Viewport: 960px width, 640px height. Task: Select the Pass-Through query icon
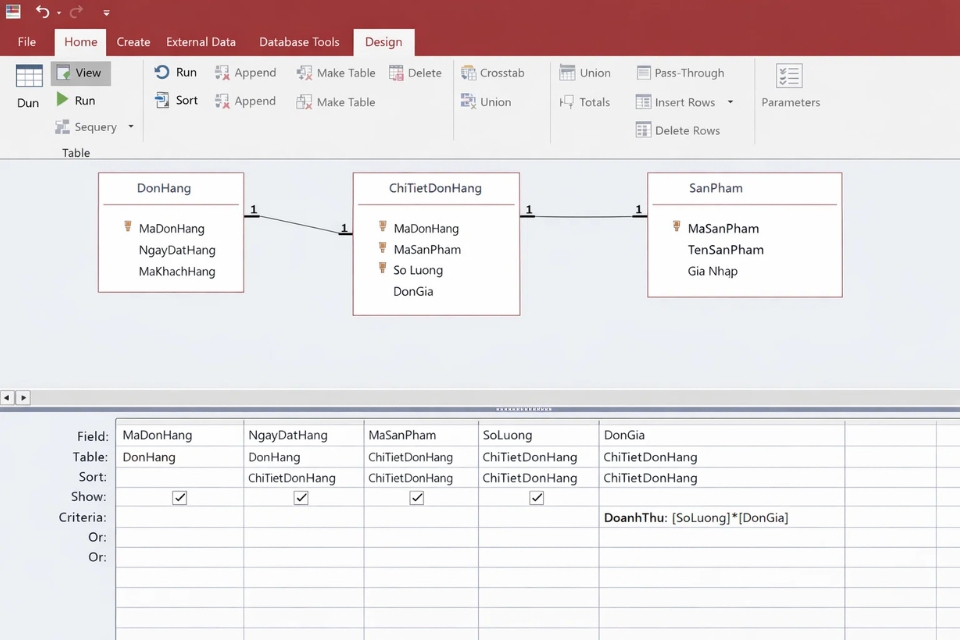pyautogui.click(x=644, y=73)
